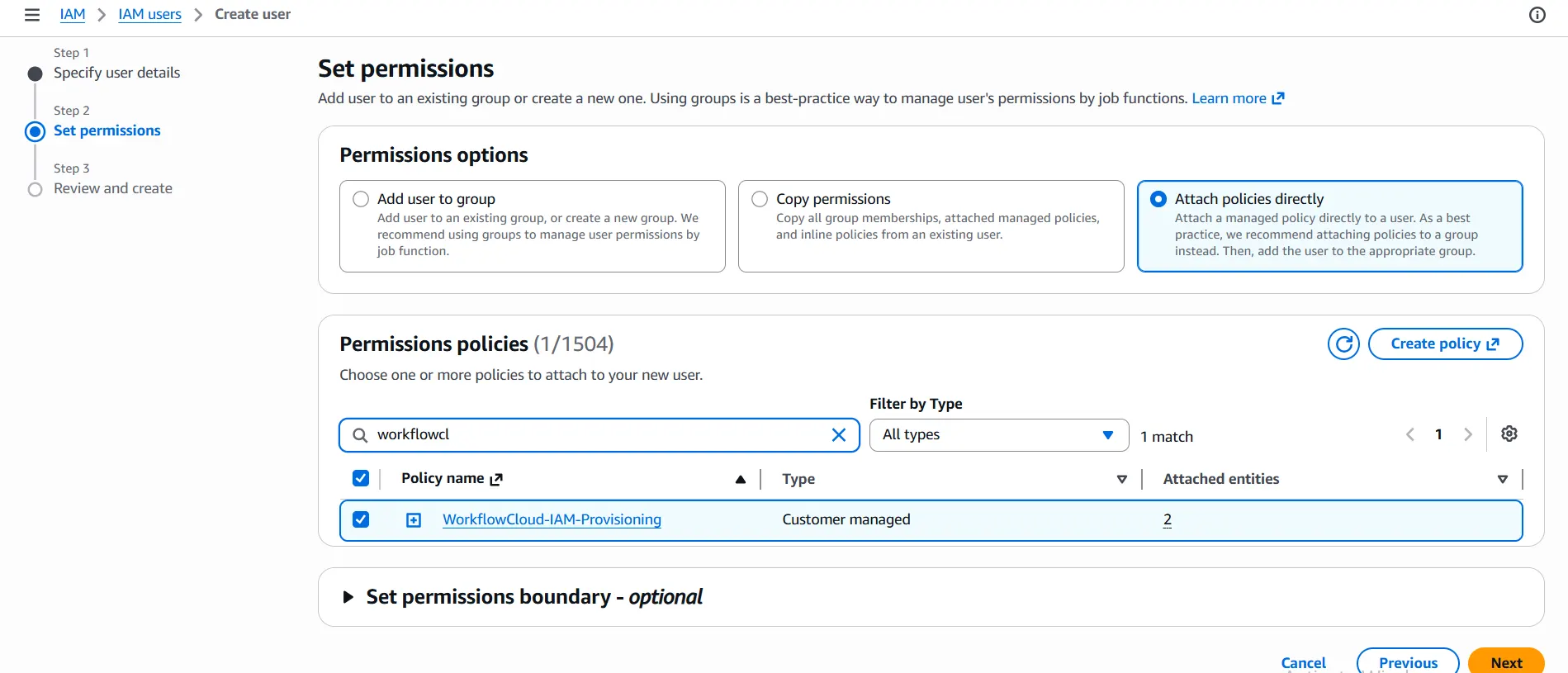Open policy table preferences gear
Viewport: 1568px width, 673px height.
[x=1509, y=434]
